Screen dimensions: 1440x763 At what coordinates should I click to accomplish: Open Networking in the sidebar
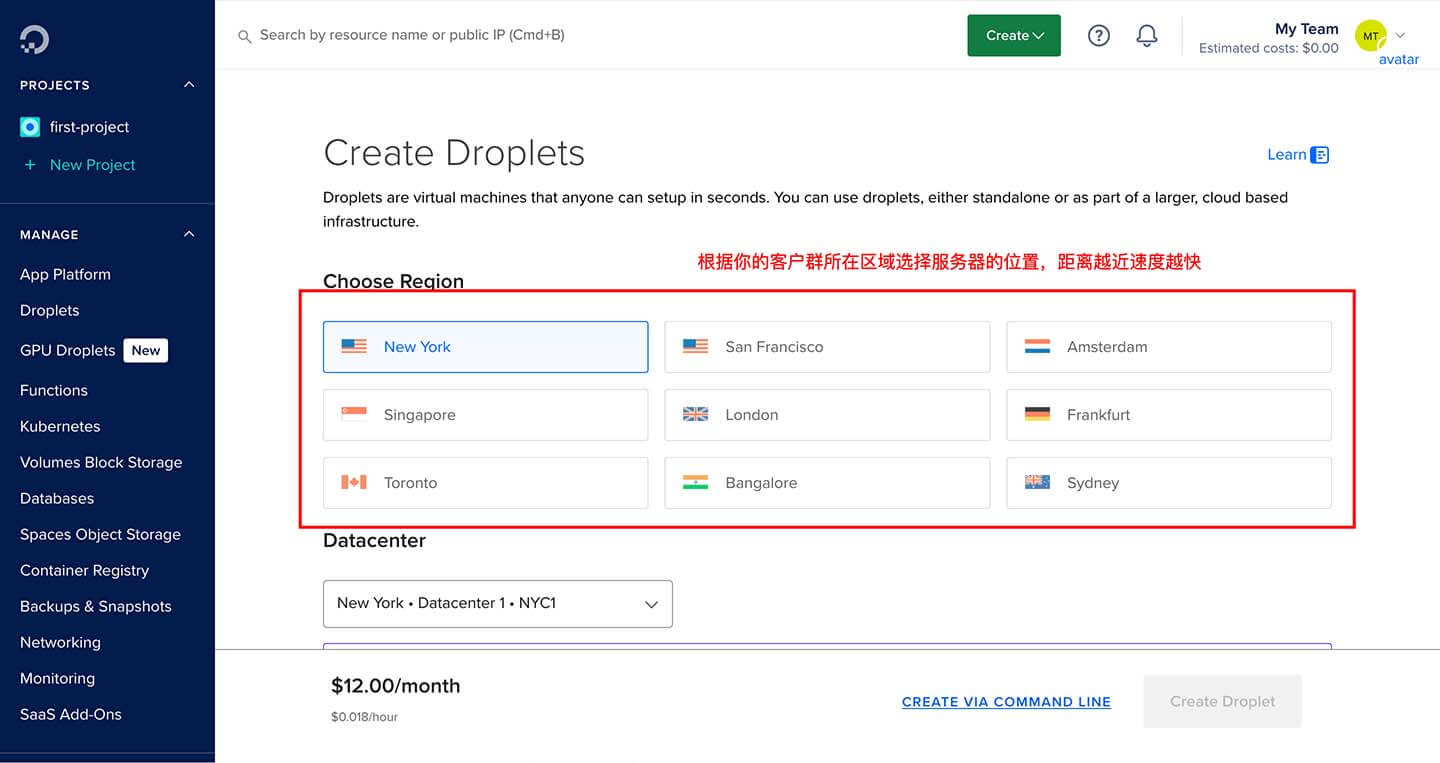[60, 642]
